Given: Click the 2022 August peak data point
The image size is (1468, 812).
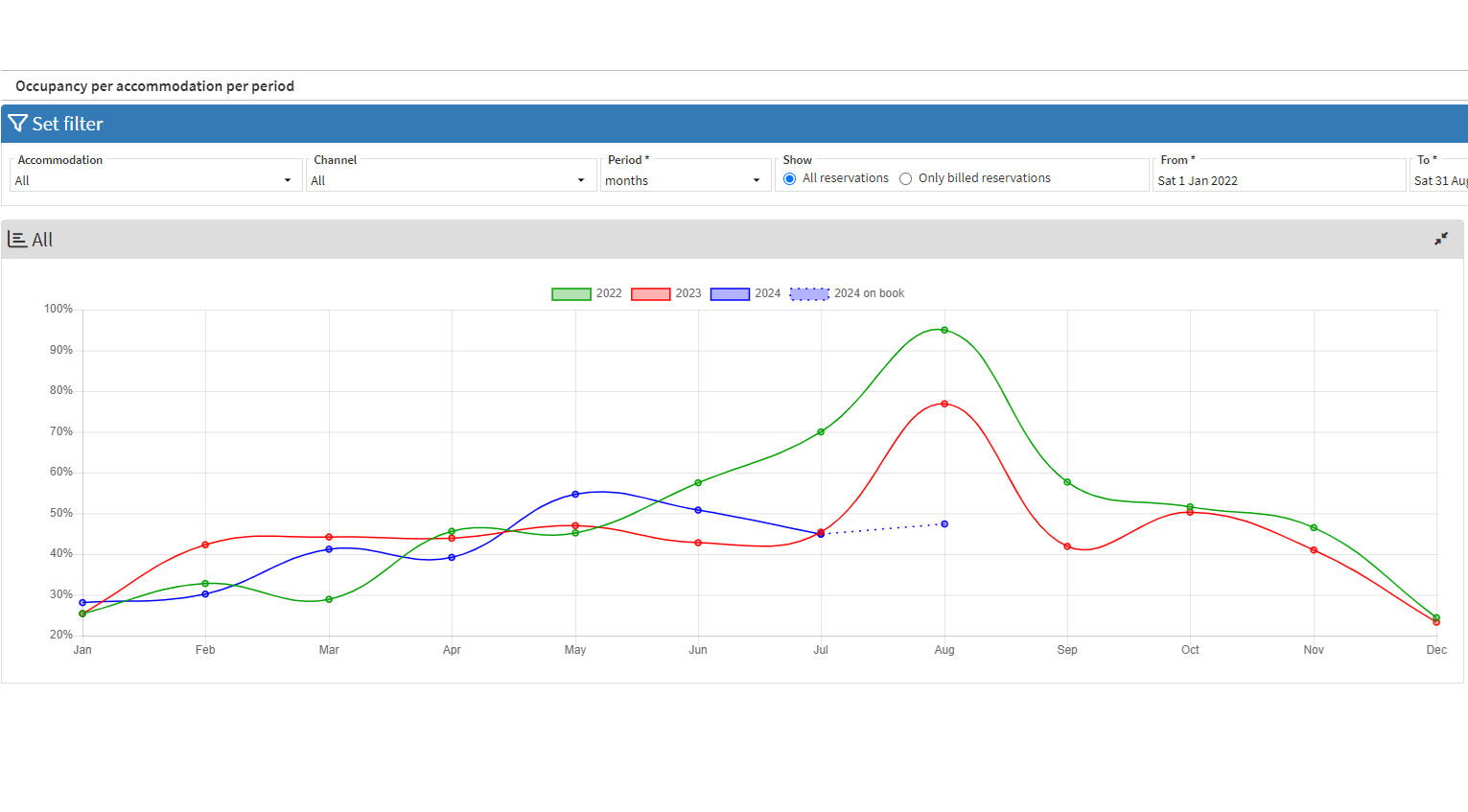Looking at the screenshot, I should [x=944, y=330].
